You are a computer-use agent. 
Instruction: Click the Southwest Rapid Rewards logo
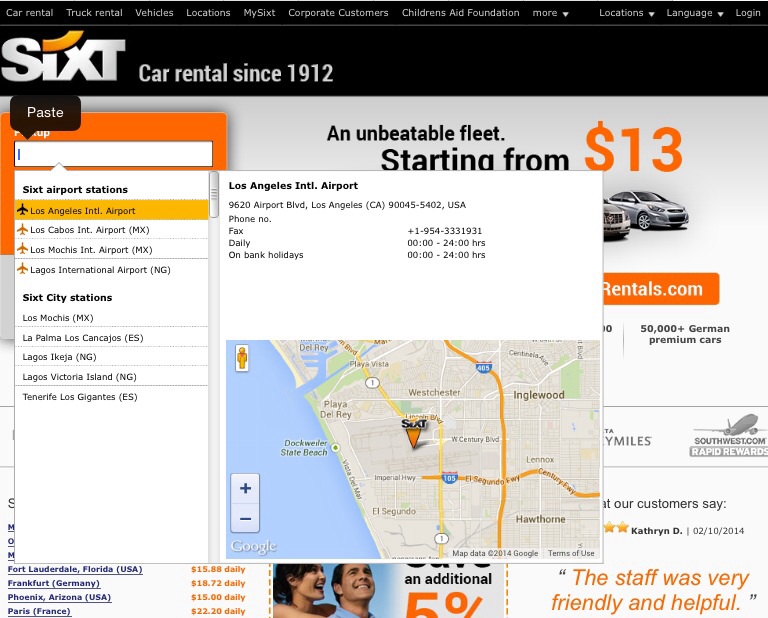coord(729,436)
